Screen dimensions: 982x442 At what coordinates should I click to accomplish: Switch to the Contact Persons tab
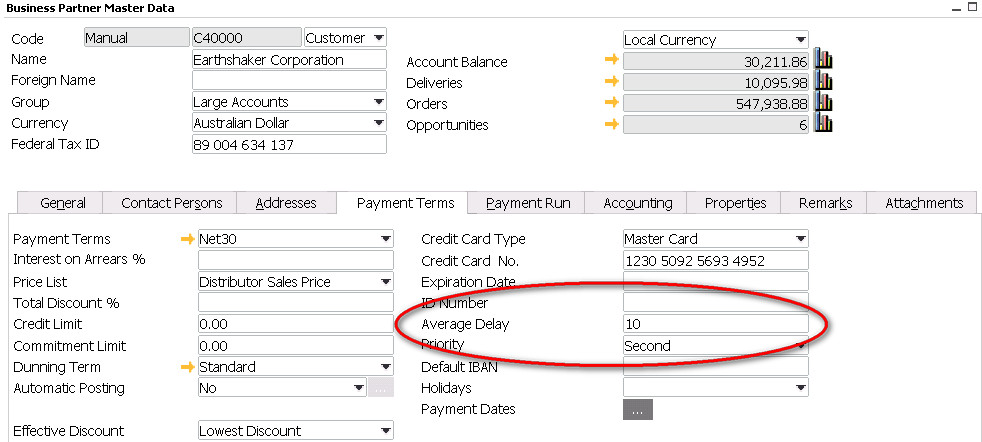(171, 203)
